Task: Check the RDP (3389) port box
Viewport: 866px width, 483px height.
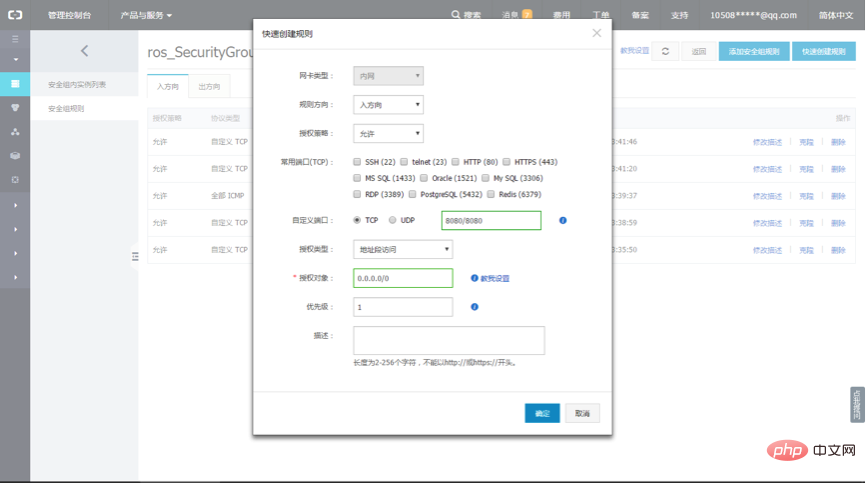Action: [357, 194]
